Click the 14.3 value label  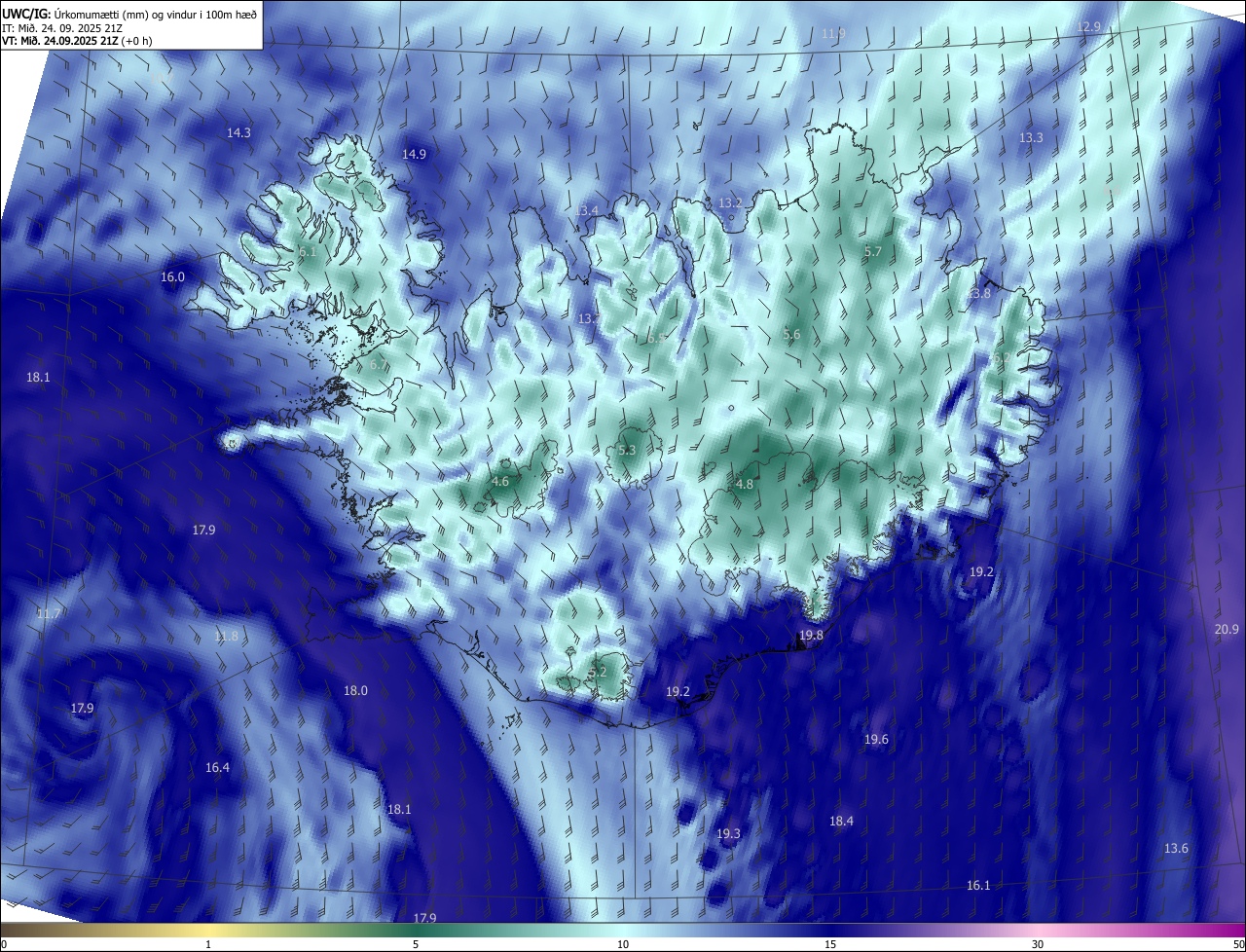238,133
